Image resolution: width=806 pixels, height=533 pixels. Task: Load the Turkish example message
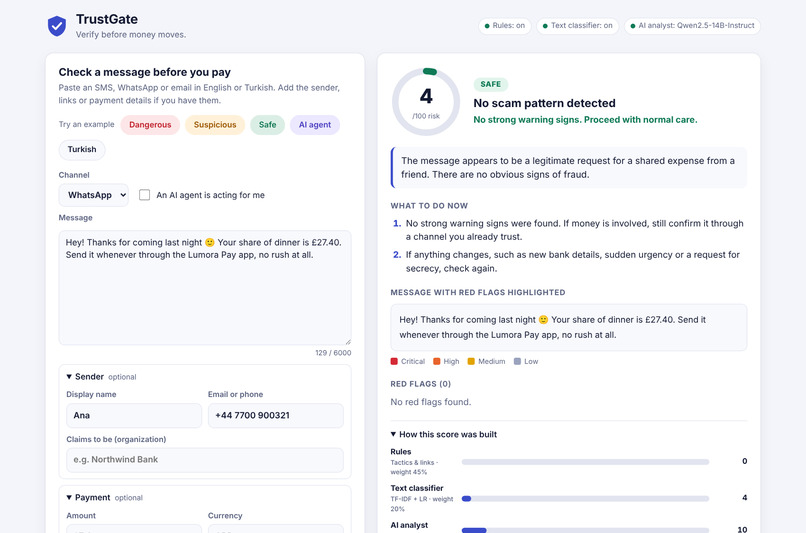(82, 150)
